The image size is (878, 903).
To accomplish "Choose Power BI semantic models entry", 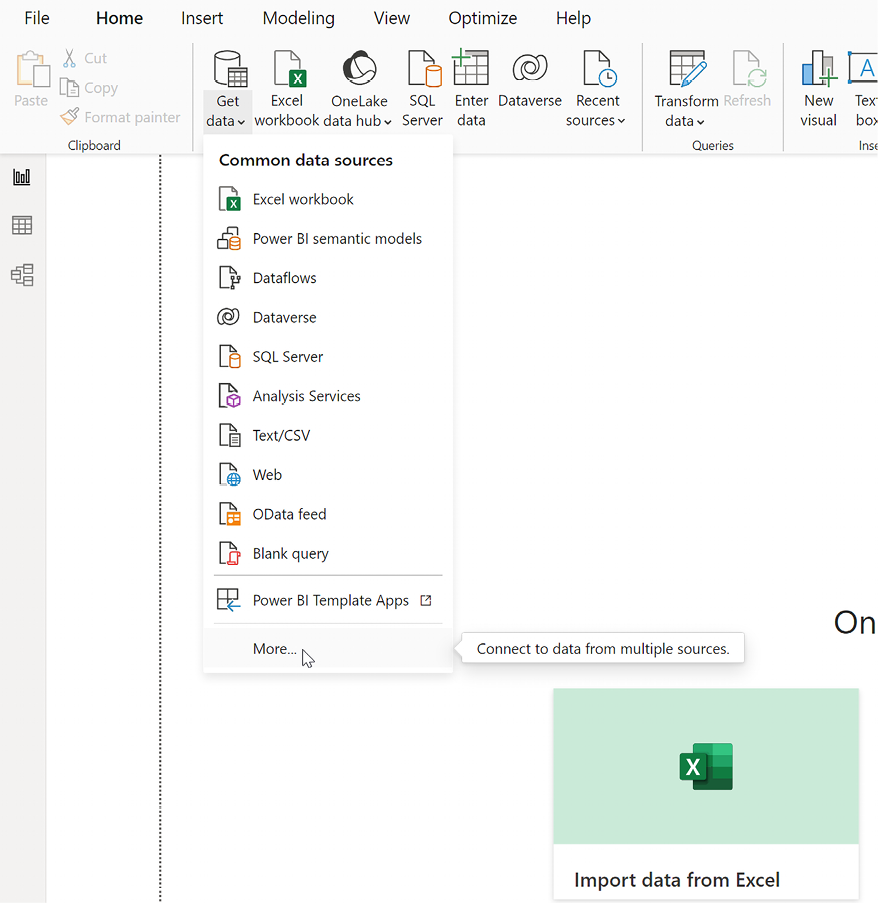I will [x=328, y=238].
